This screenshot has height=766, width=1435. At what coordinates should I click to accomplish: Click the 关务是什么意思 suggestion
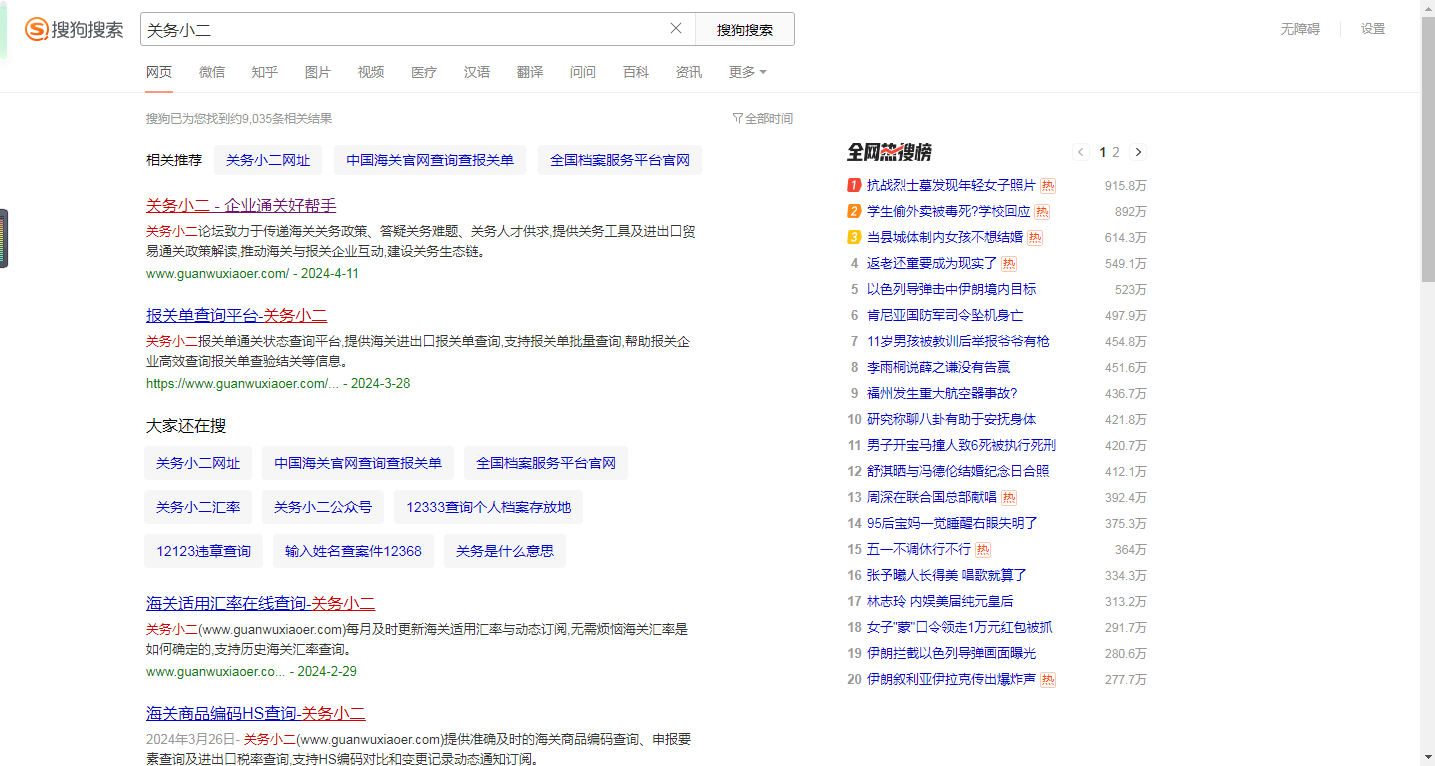[x=505, y=551]
